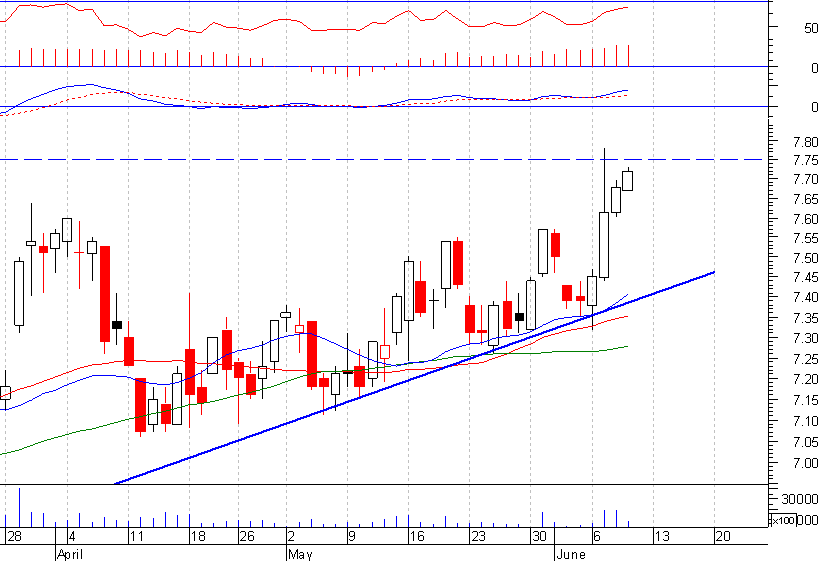This screenshot has width=823, height=561.
Task: Click the tallest volume bar near date 28
Action: [x=19, y=507]
